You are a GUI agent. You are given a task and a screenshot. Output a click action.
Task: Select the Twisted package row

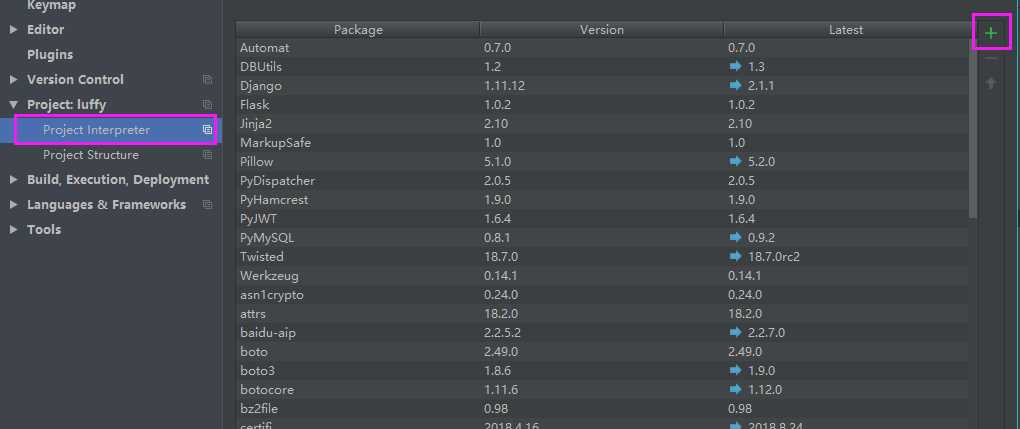pyautogui.click(x=602, y=256)
